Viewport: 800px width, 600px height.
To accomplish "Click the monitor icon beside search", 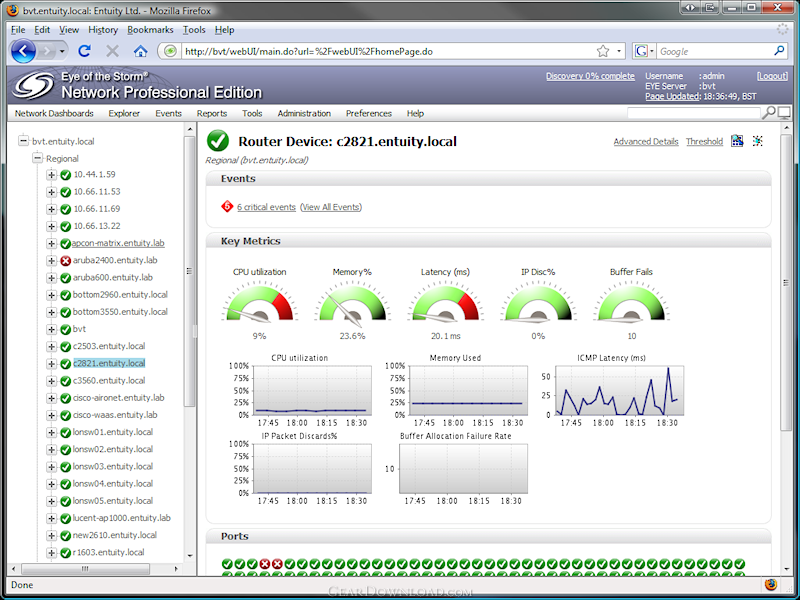I will pyautogui.click(x=784, y=113).
